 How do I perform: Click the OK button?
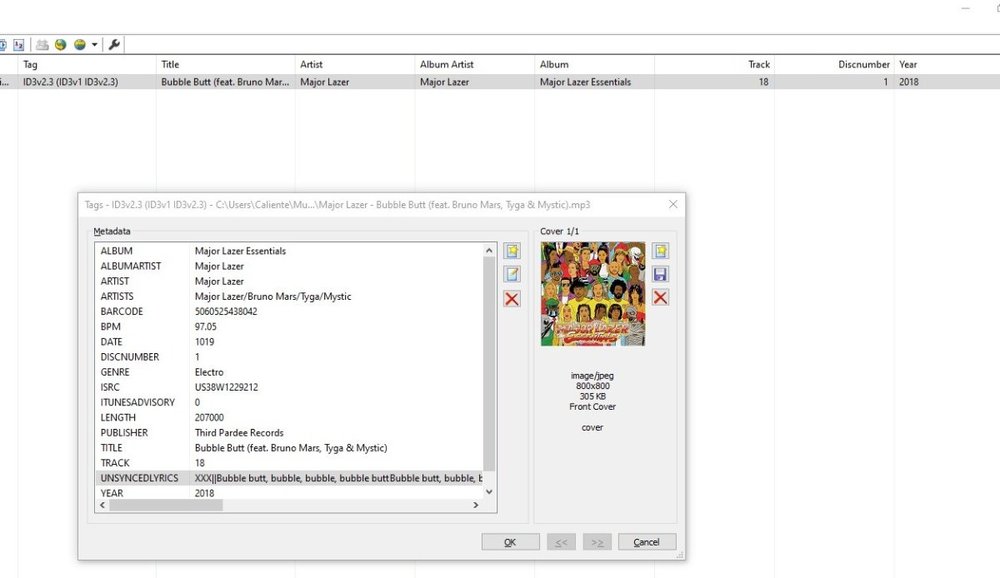click(x=510, y=541)
